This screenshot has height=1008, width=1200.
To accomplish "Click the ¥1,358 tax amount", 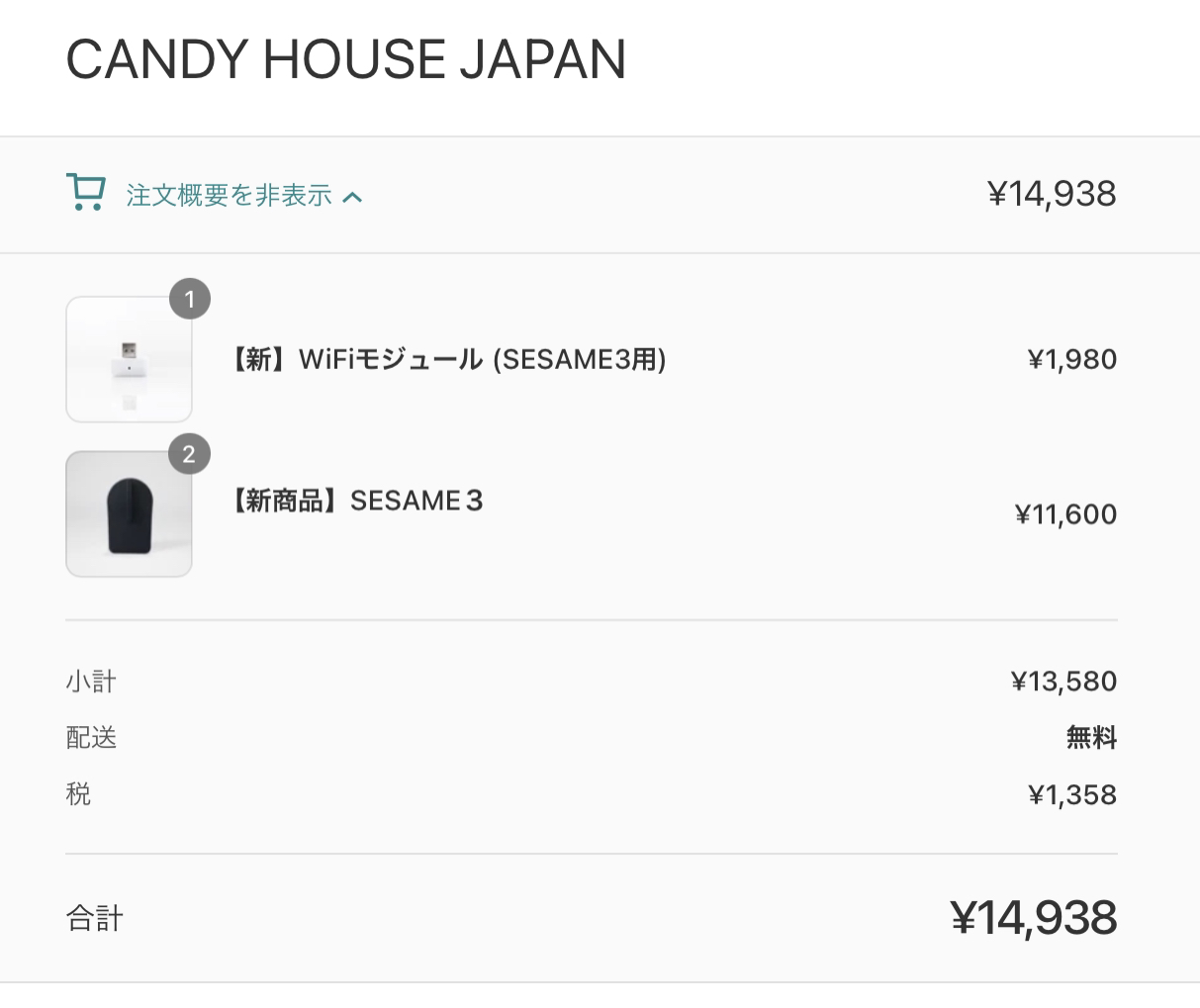I will point(1072,794).
